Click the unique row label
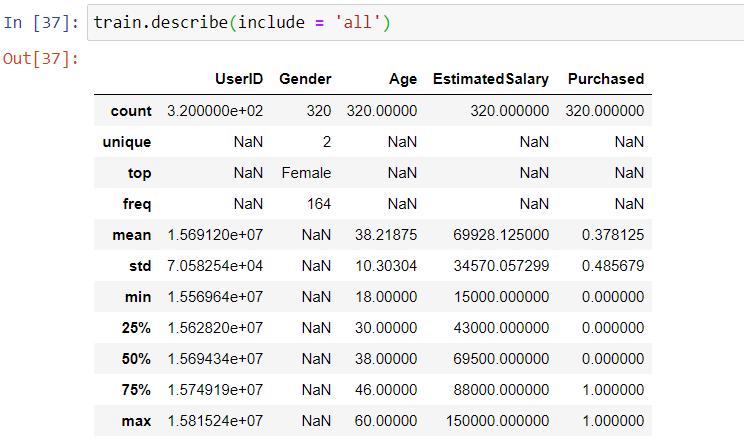This screenshot has height=448, width=744. coord(127,142)
